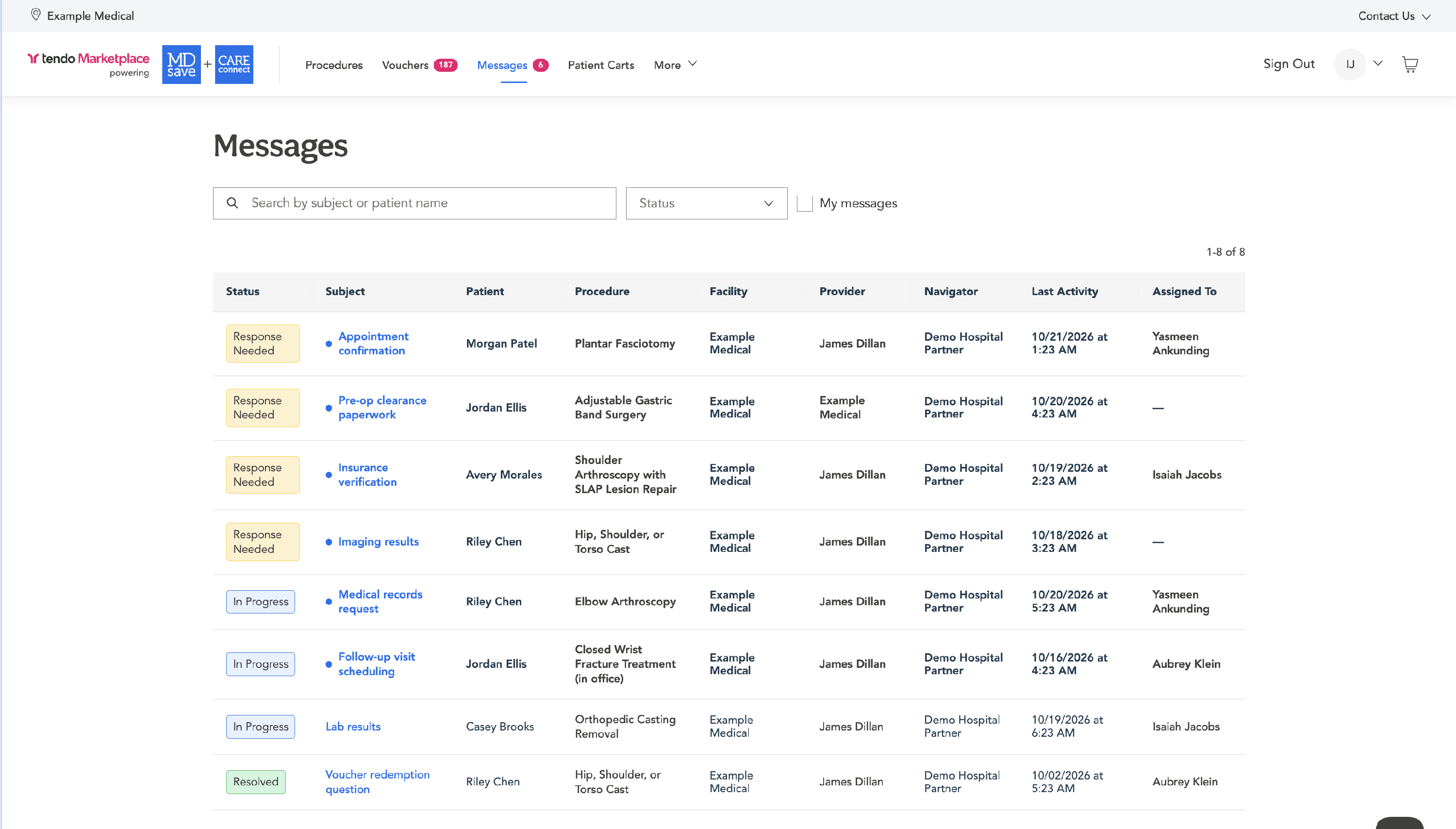Click the IJ user avatar
Image resolution: width=1456 pixels, height=829 pixels.
1350,65
